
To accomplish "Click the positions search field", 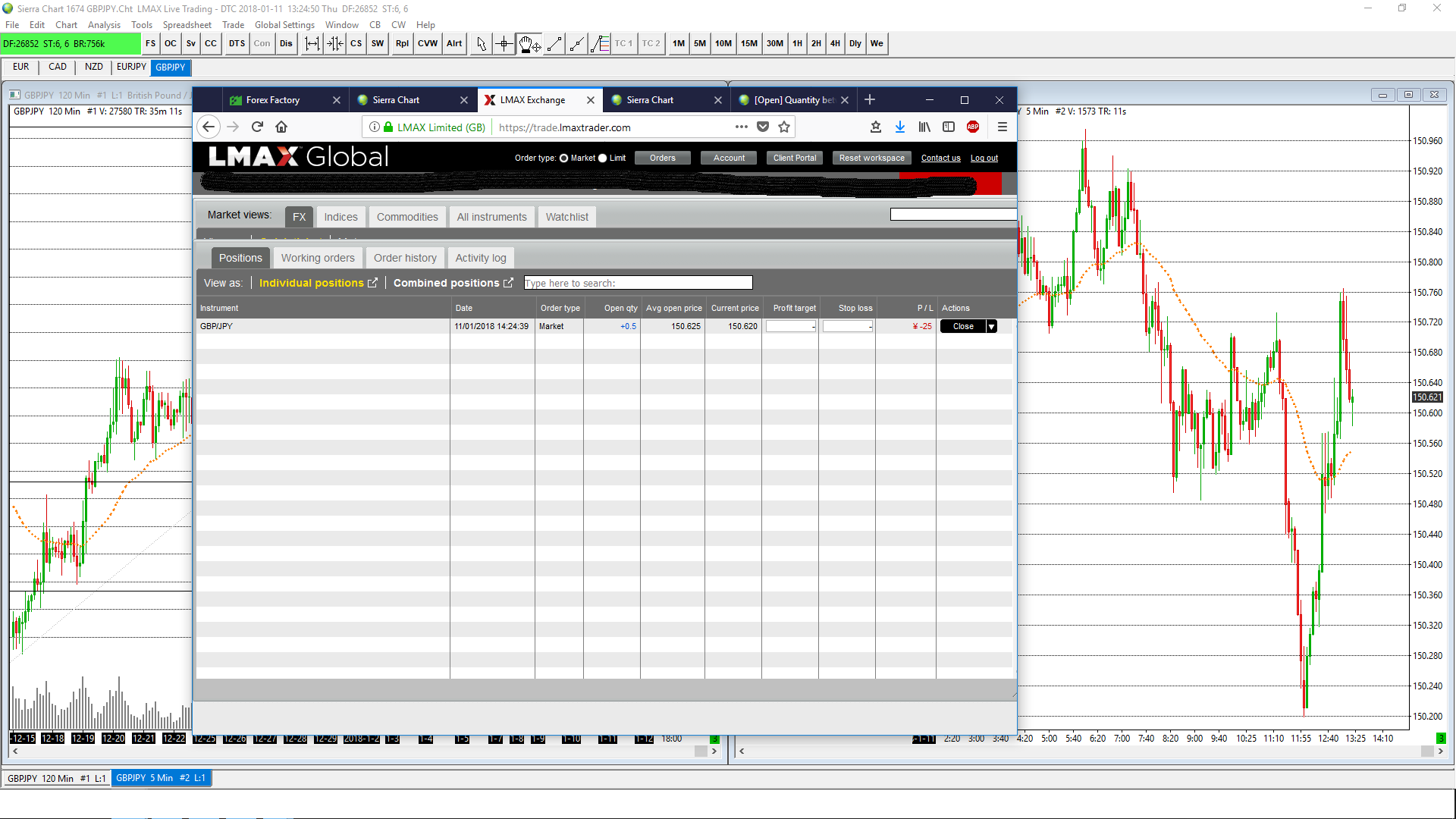I will click(x=638, y=283).
